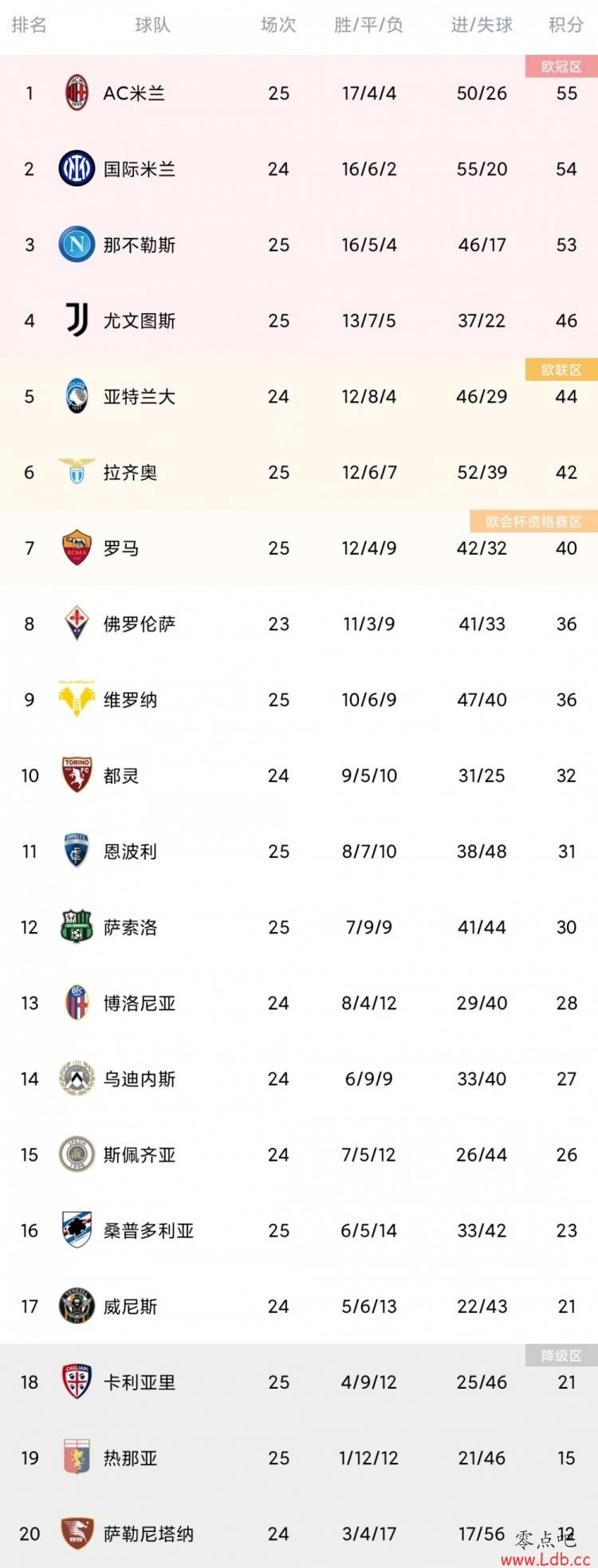Open the 那不勒斯 Napoli badge
Viewport: 598px width, 1568px height.
pyautogui.click(x=77, y=244)
